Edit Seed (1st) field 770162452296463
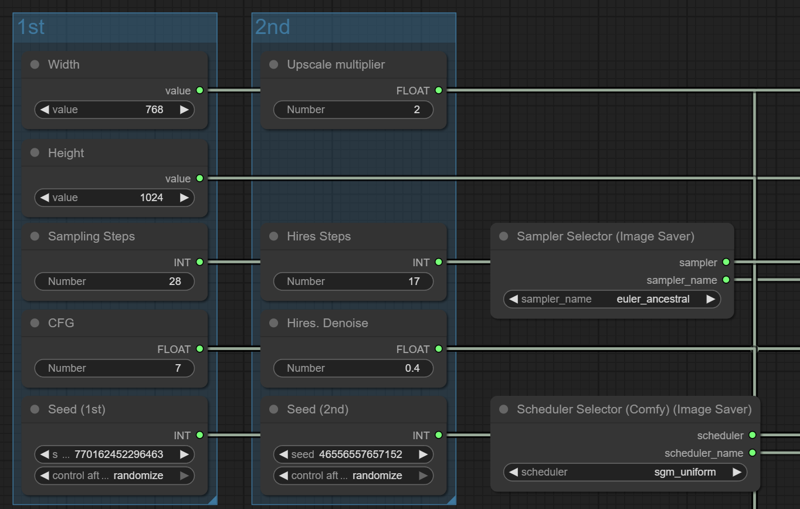Viewport: 800px width, 509px height. 114,454
